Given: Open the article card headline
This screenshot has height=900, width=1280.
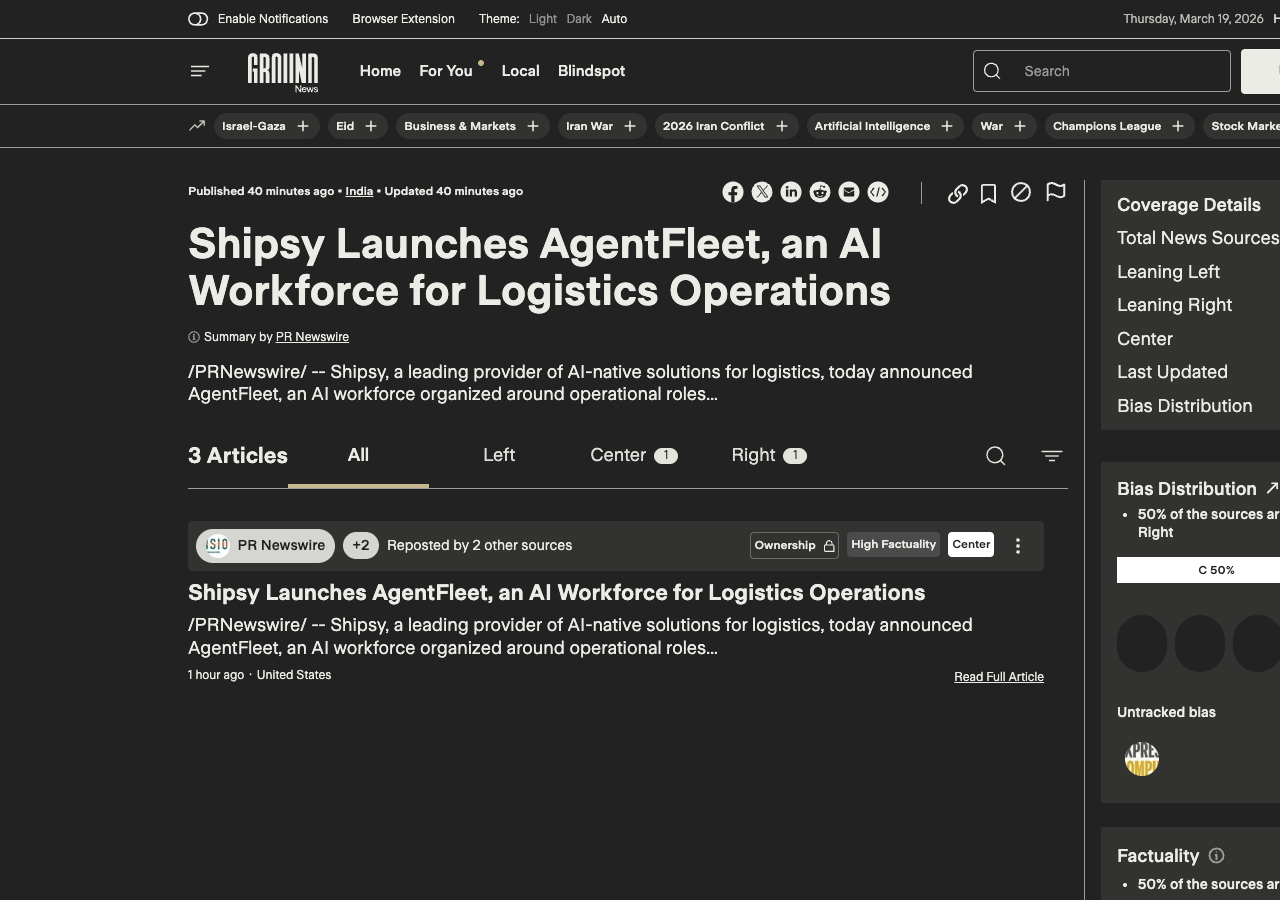Looking at the screenshot, I should click(556, 592).
